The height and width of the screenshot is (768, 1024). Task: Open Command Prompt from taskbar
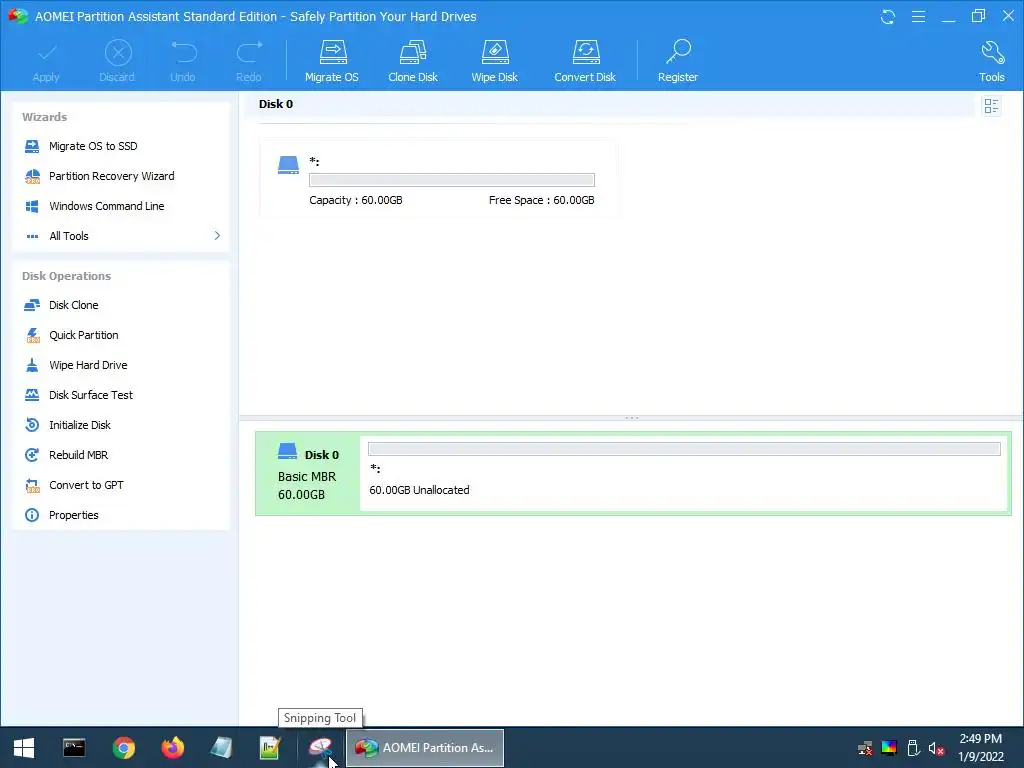[74, 748]
